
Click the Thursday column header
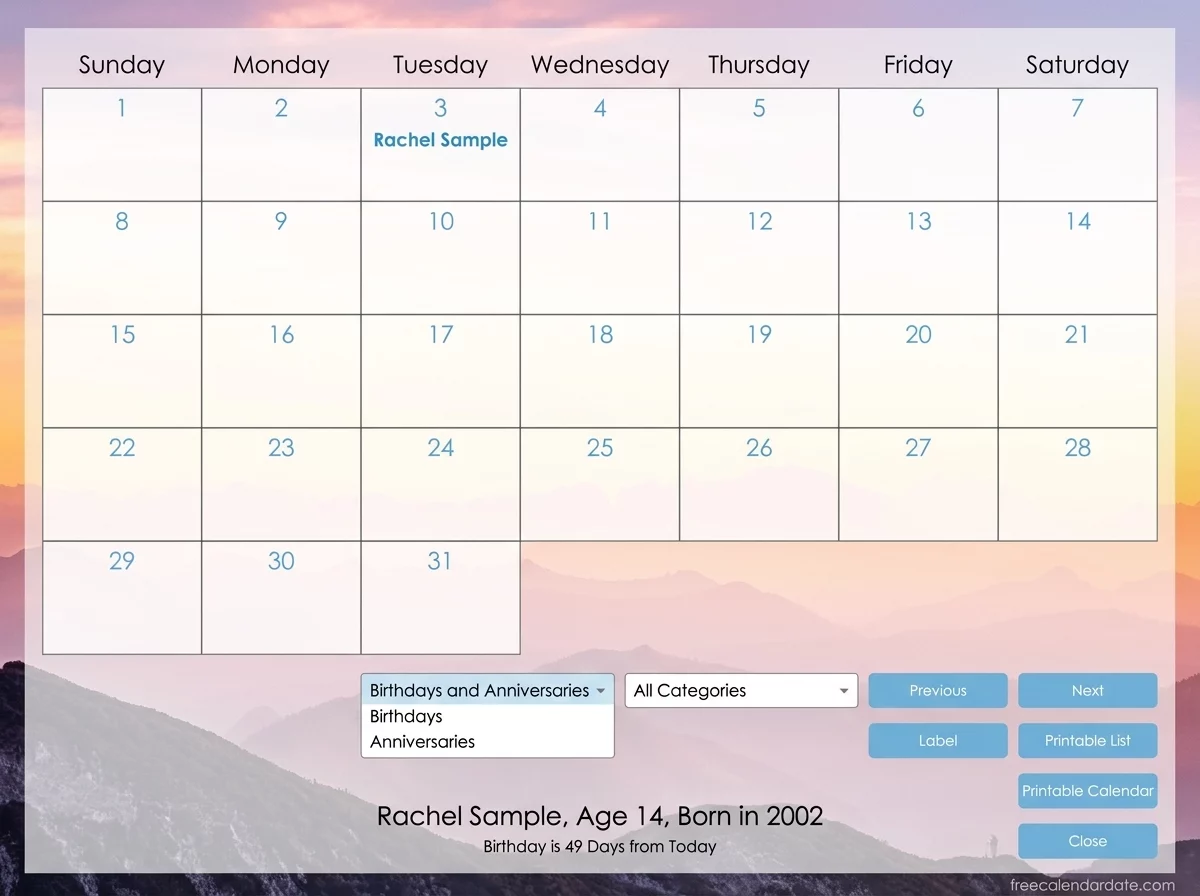pos(759,65)
